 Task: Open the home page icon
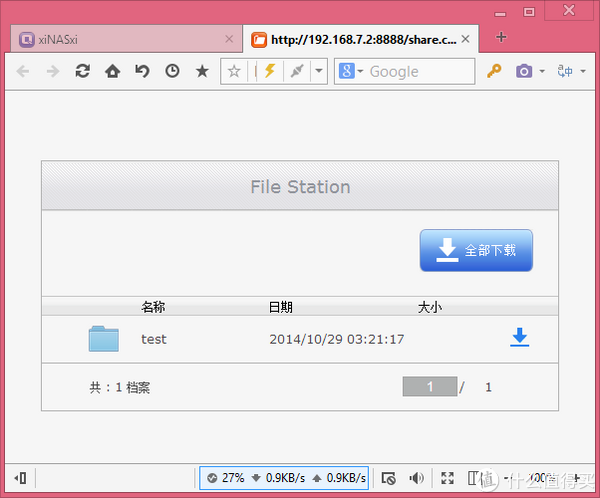pyautogui.click(x=112, y=71)
